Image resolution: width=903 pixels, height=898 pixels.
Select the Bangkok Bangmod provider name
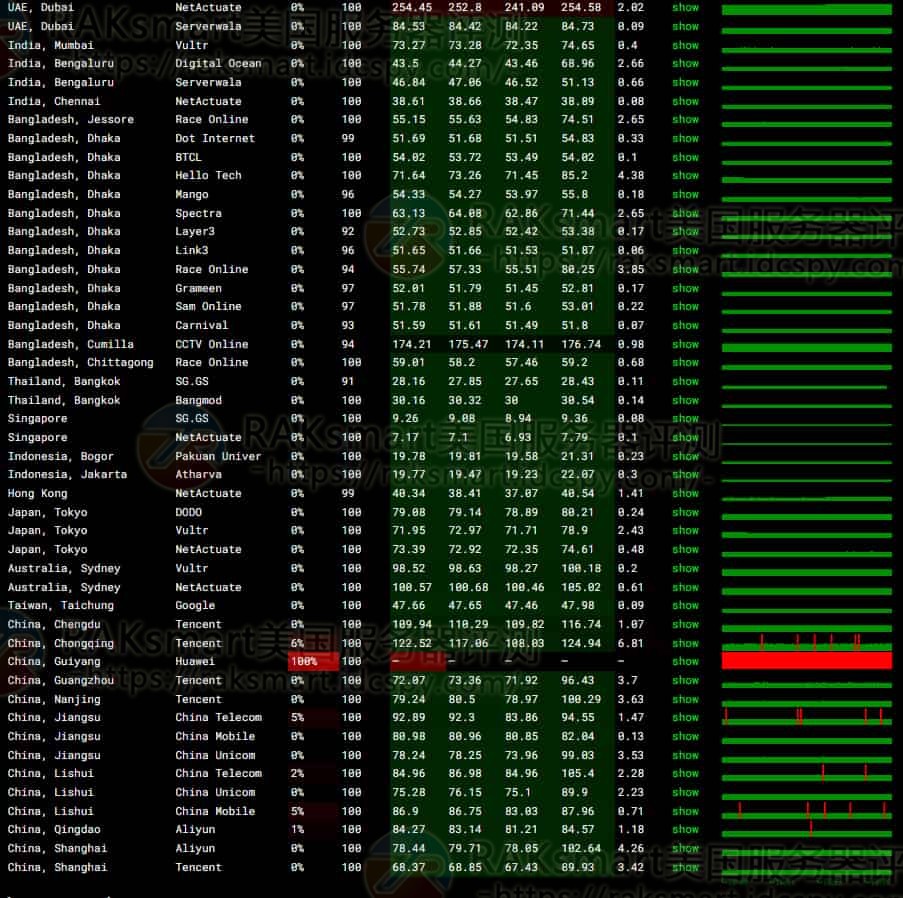click(x=198, y=400)
